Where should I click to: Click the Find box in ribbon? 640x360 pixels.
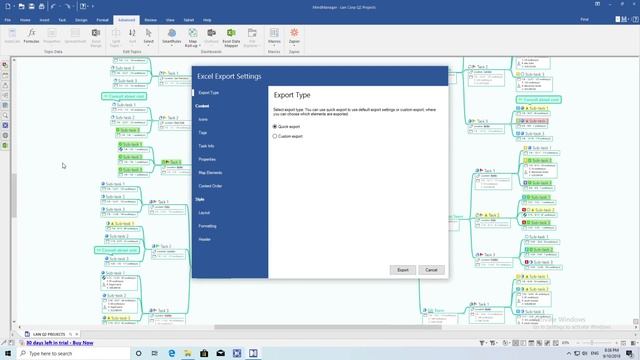584,20
